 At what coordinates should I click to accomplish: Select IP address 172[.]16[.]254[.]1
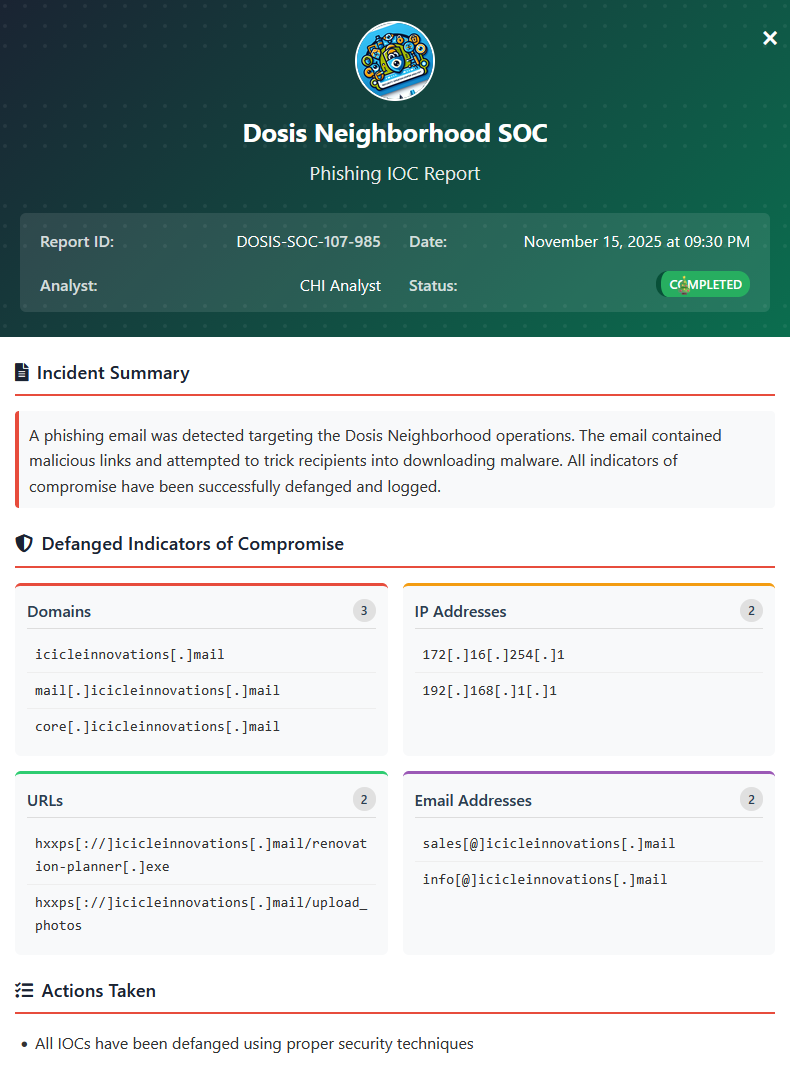point(494,655)
